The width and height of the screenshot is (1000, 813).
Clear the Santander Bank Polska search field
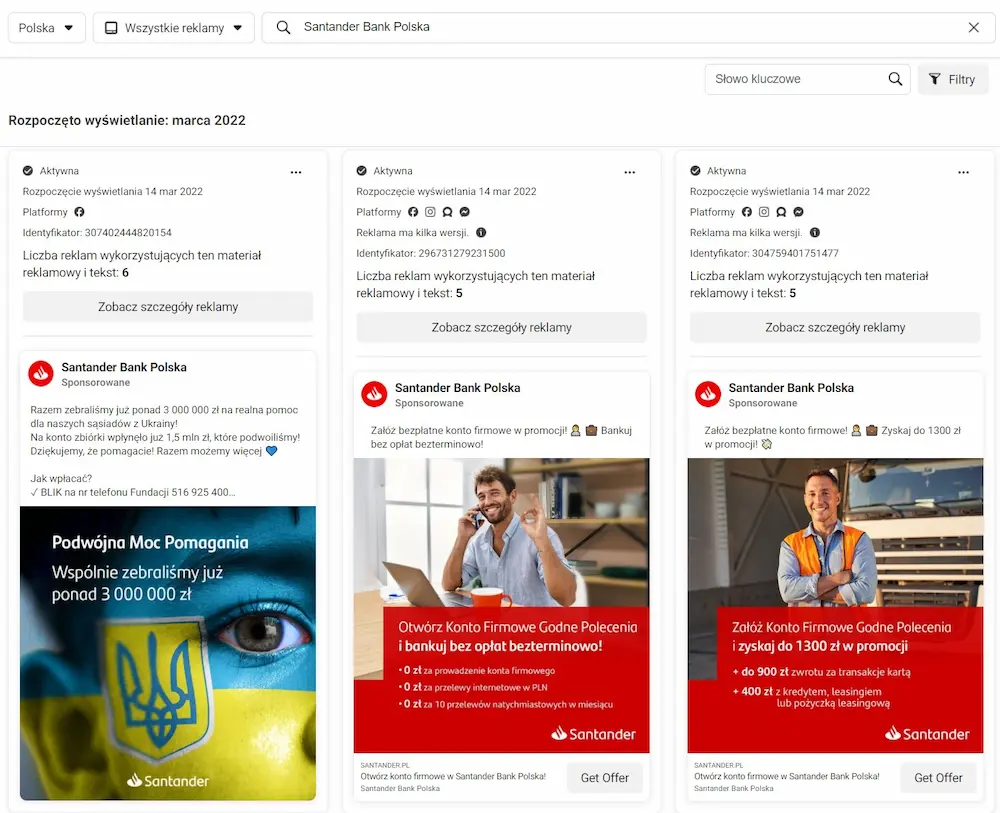(x=973, y=28)
